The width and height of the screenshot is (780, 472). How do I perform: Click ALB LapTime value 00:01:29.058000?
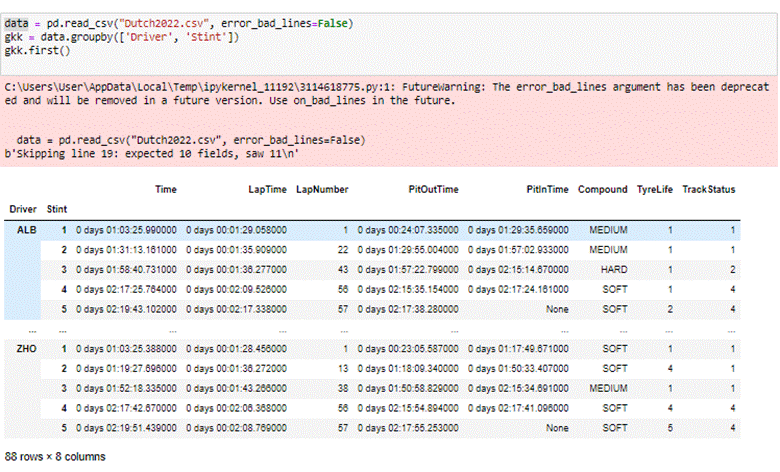click(x=236, y=230)
